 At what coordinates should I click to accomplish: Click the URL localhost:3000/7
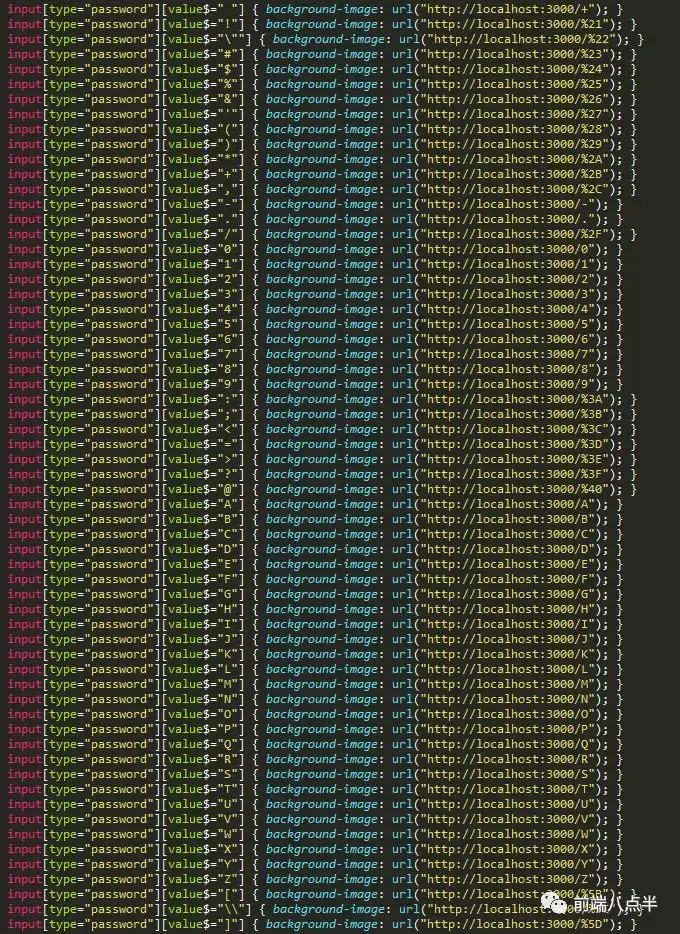506,354
